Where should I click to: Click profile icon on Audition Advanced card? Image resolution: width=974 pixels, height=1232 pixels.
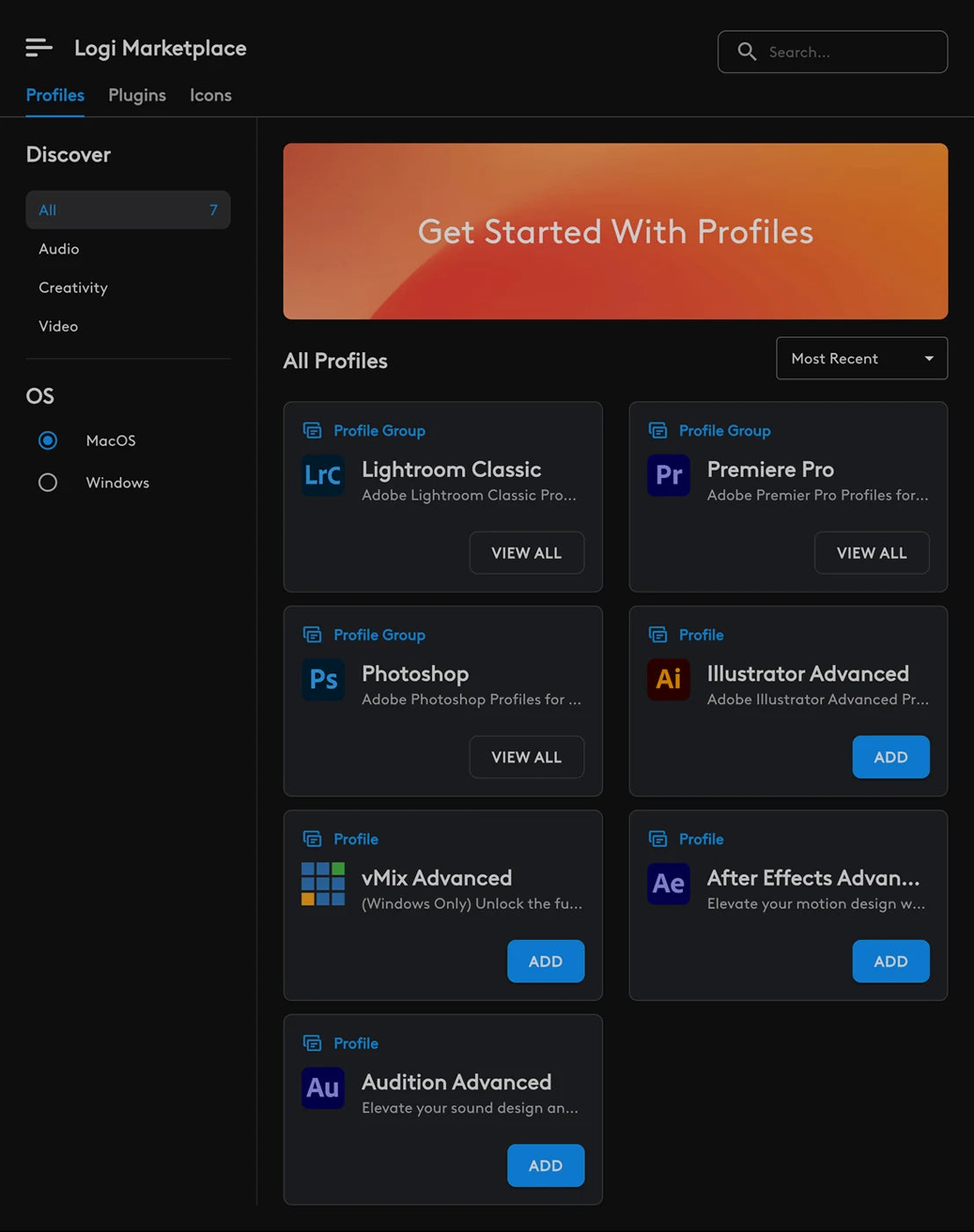(312, 1043)
